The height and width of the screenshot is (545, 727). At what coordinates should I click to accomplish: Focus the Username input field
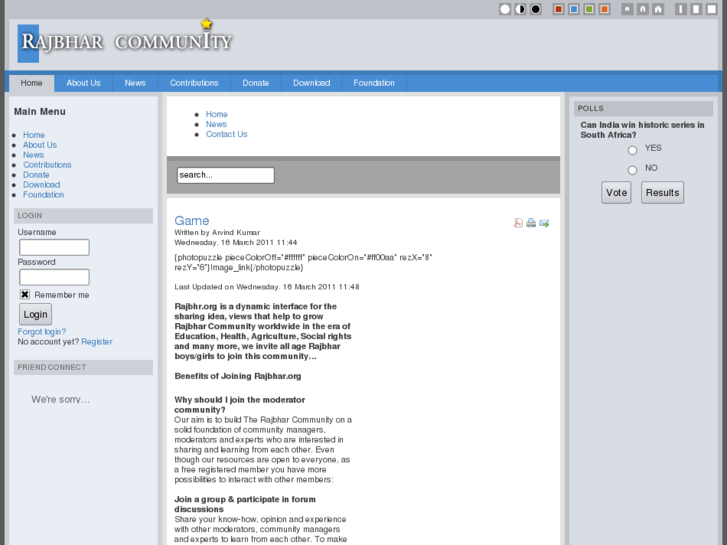tap(54, 247)
